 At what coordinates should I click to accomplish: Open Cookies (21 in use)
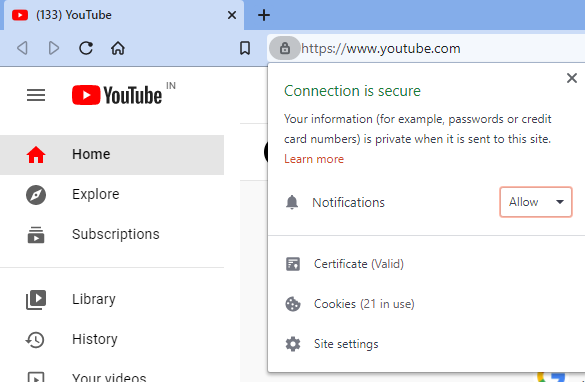(x=364, y=304)
